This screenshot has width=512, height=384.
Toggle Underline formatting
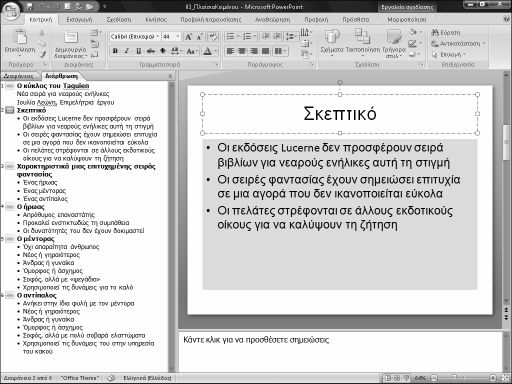pyautogui.click(x=139, y=51)
